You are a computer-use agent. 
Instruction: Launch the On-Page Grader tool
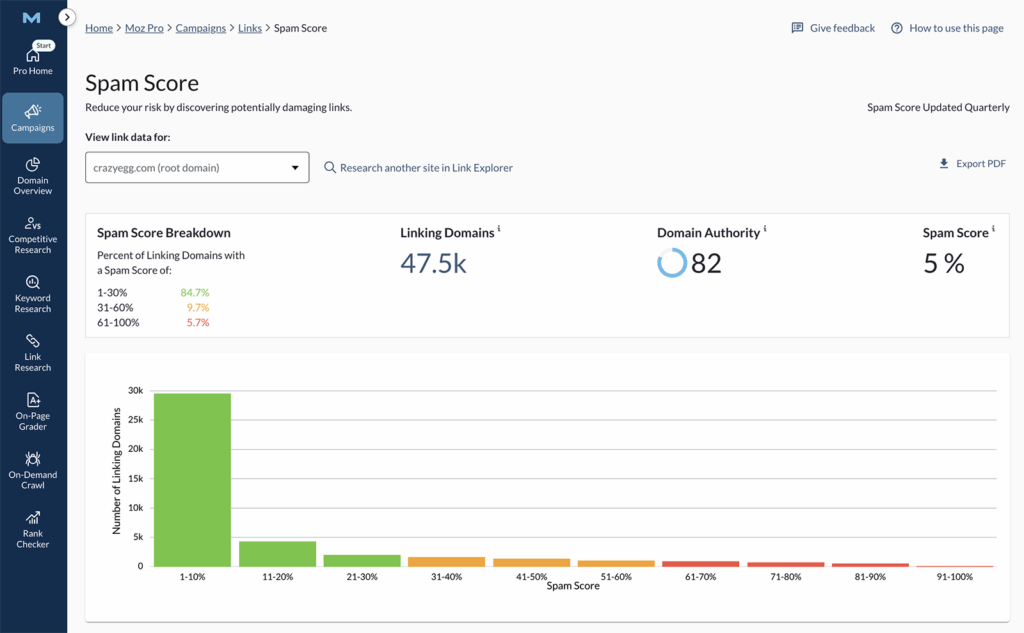(x=33, y=411)
